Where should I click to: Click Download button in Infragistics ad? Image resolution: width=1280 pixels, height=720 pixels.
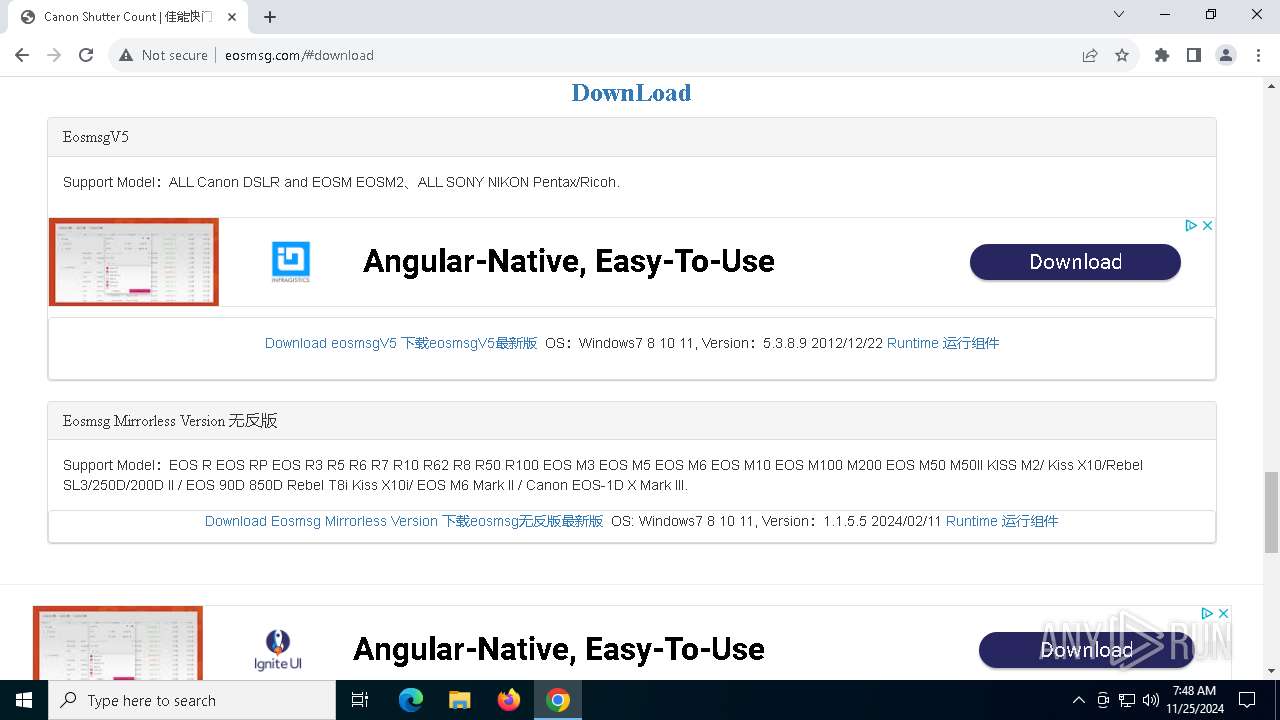tap(1075, 262)
